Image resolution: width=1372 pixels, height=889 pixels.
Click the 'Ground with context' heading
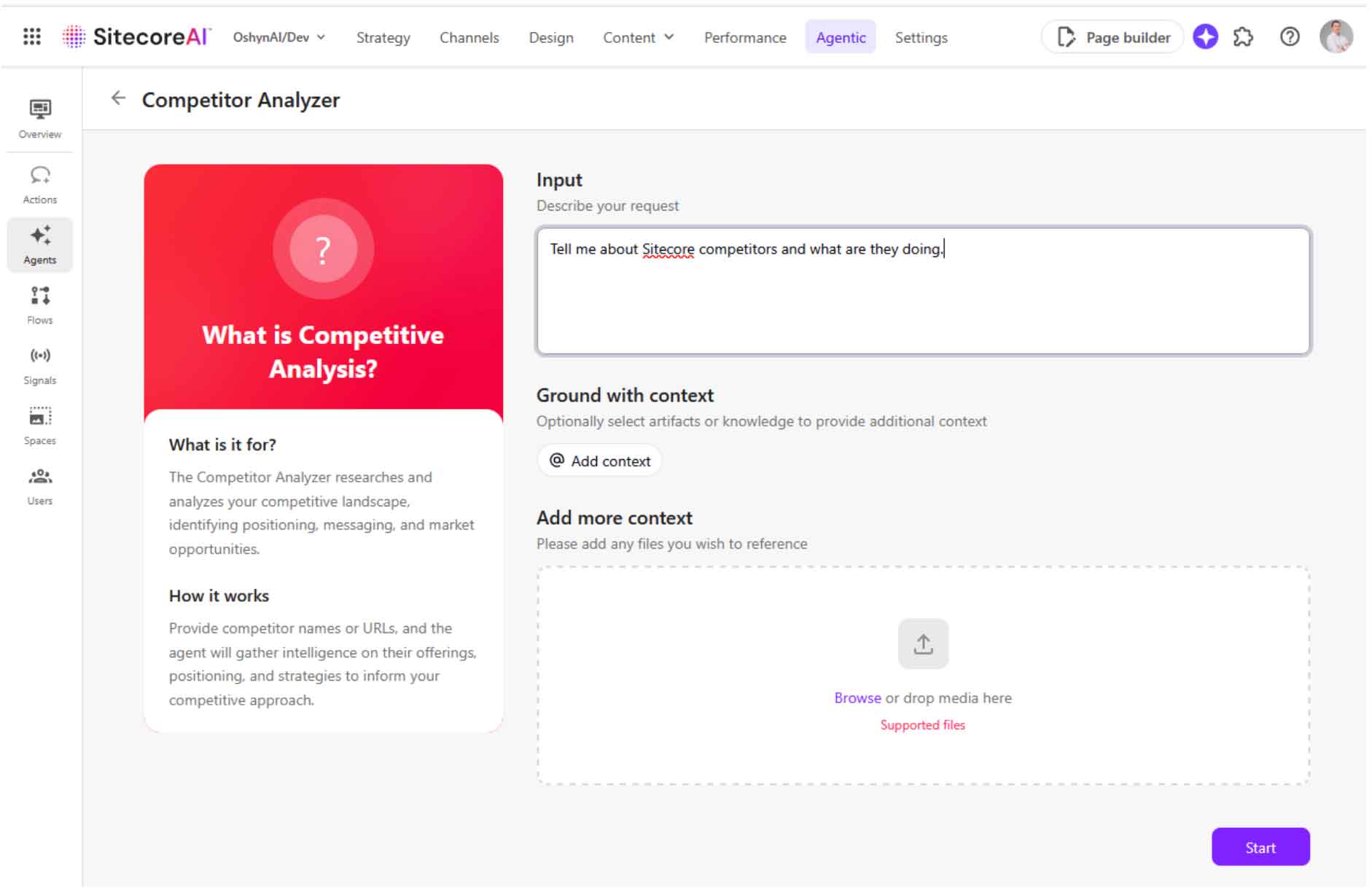click(625, 396)
